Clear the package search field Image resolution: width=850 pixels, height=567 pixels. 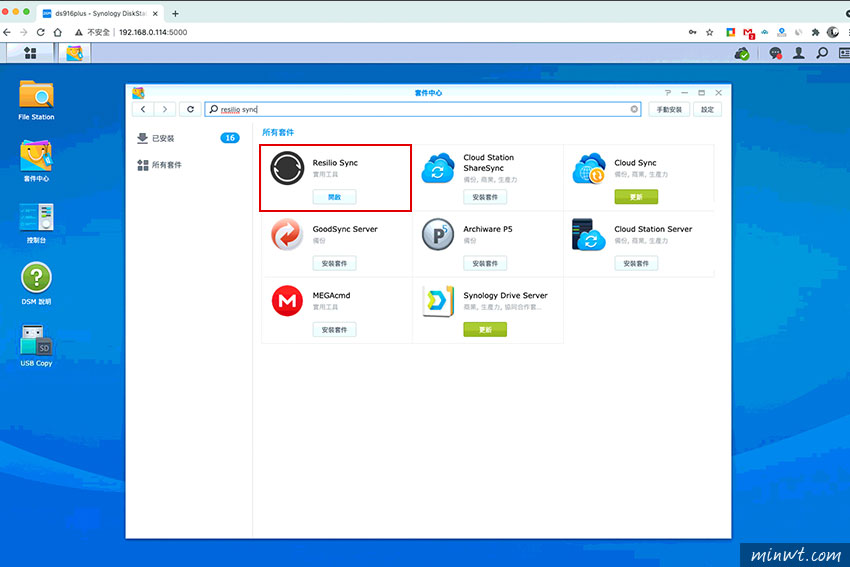(634, 109)
